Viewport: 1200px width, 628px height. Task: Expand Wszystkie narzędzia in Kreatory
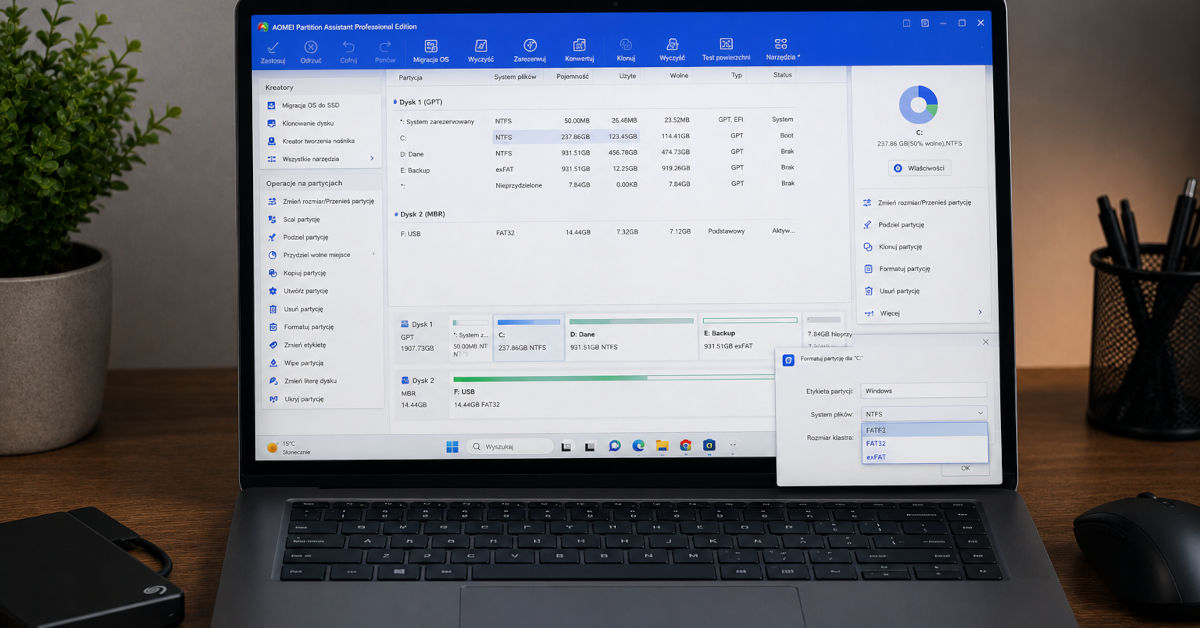point(320,159)
